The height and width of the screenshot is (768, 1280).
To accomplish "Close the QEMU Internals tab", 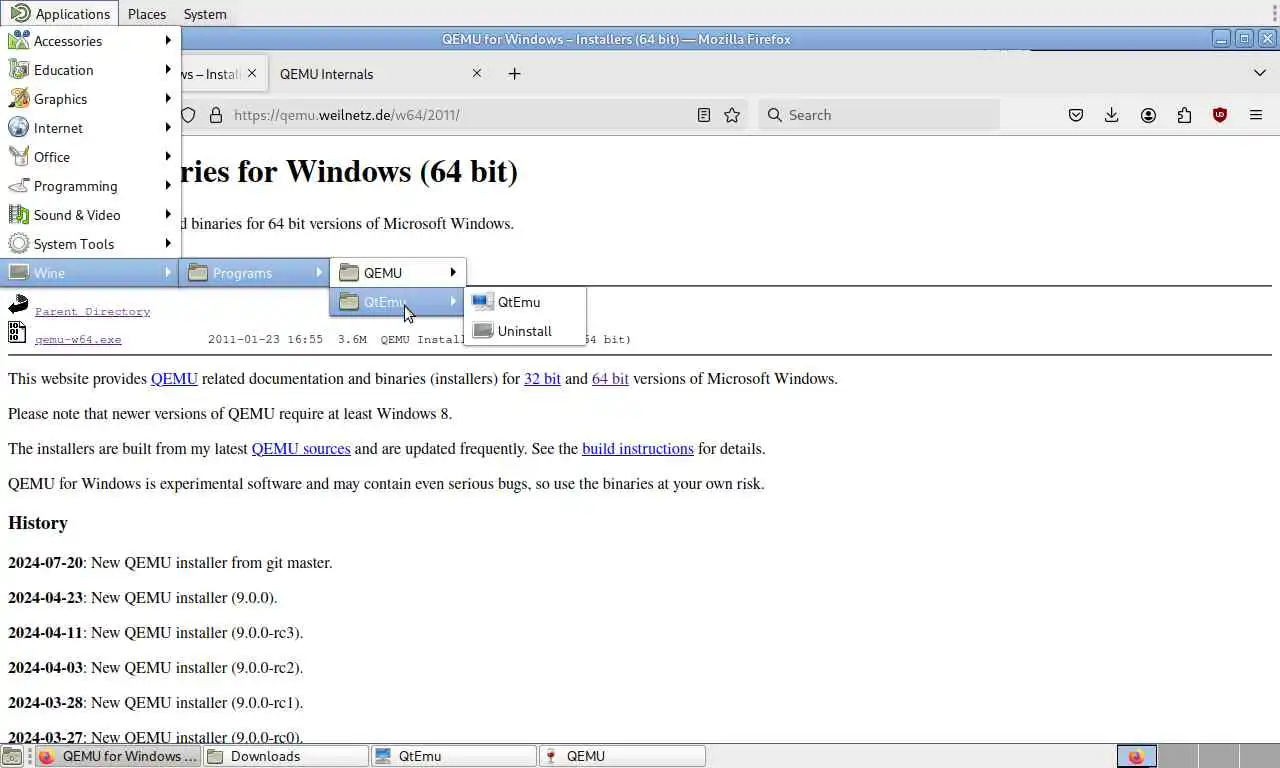I will [x=477, y=73].
